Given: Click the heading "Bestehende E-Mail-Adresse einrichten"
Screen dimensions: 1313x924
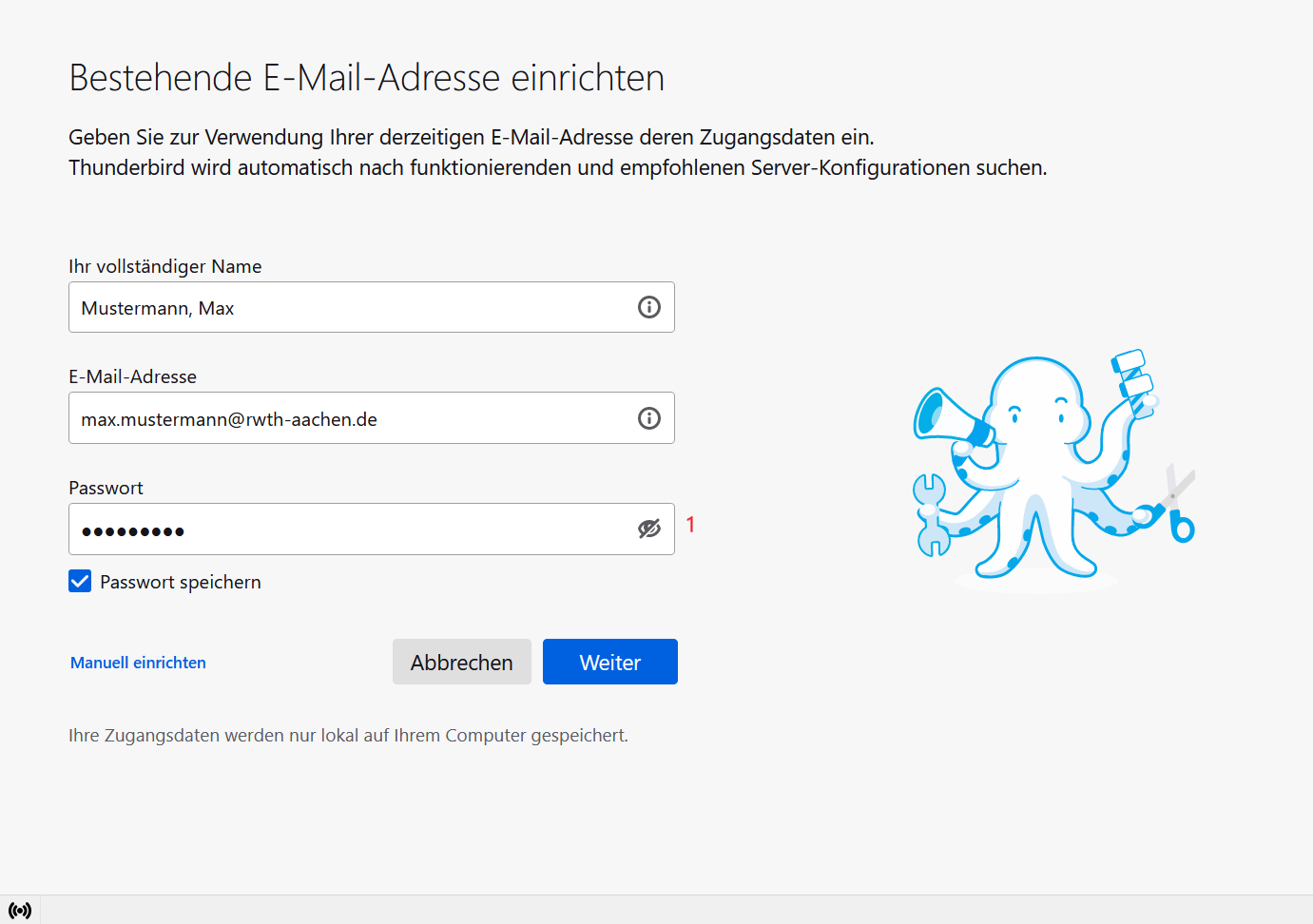Looking at the screenshot, I should pyautogui.click(x=366, y=78).
